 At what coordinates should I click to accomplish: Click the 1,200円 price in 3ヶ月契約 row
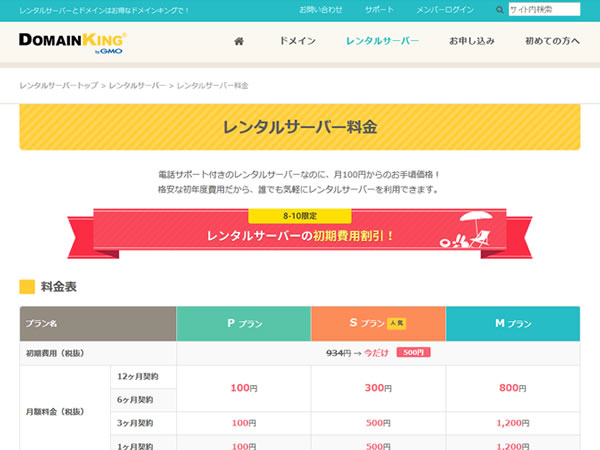pyautogui.click(x=513, y=423)
